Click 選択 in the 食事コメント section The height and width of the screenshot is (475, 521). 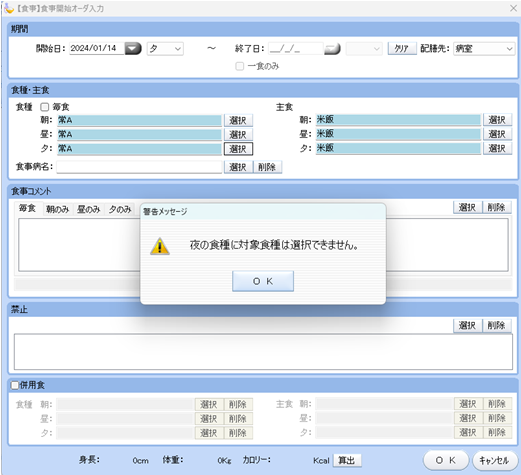click(x=467, y=207)
